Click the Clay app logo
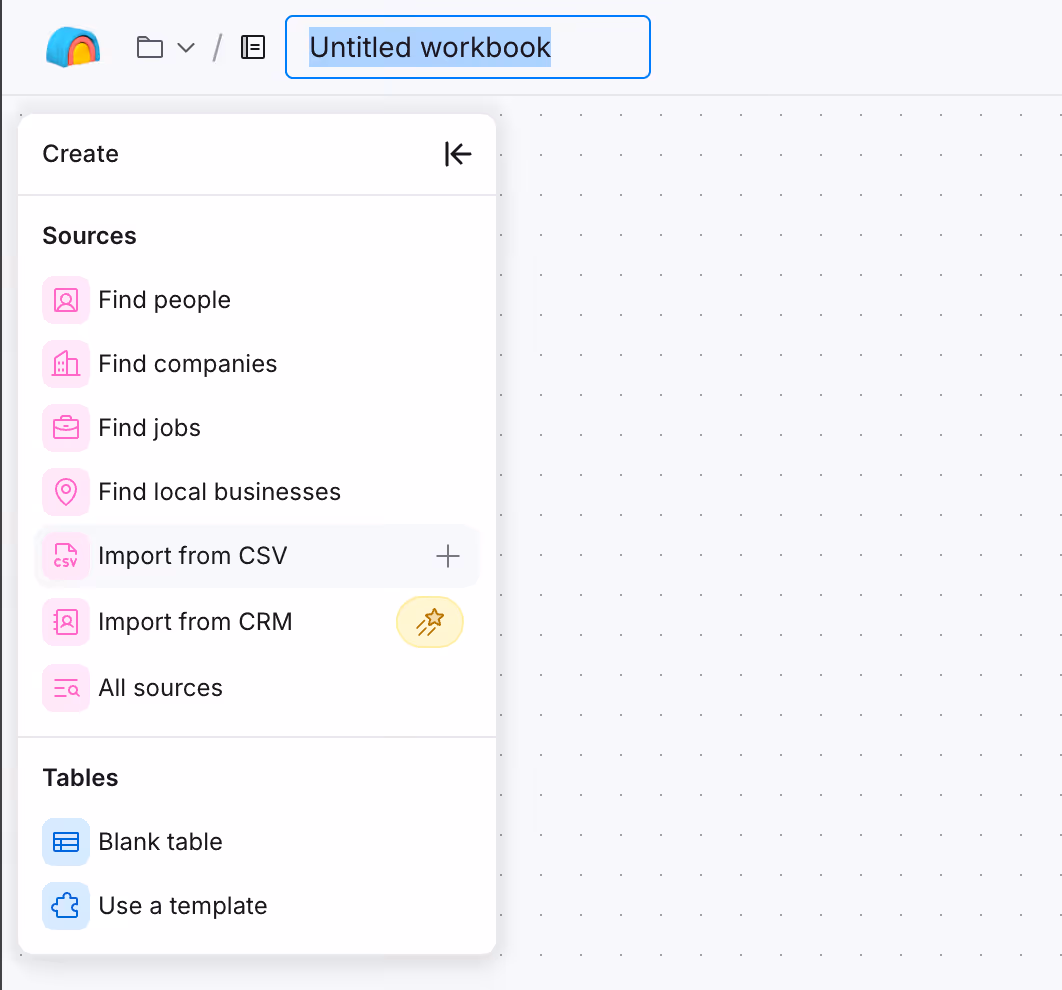The width and height of the screenshot is (1062, 990). tap(72, 46)
